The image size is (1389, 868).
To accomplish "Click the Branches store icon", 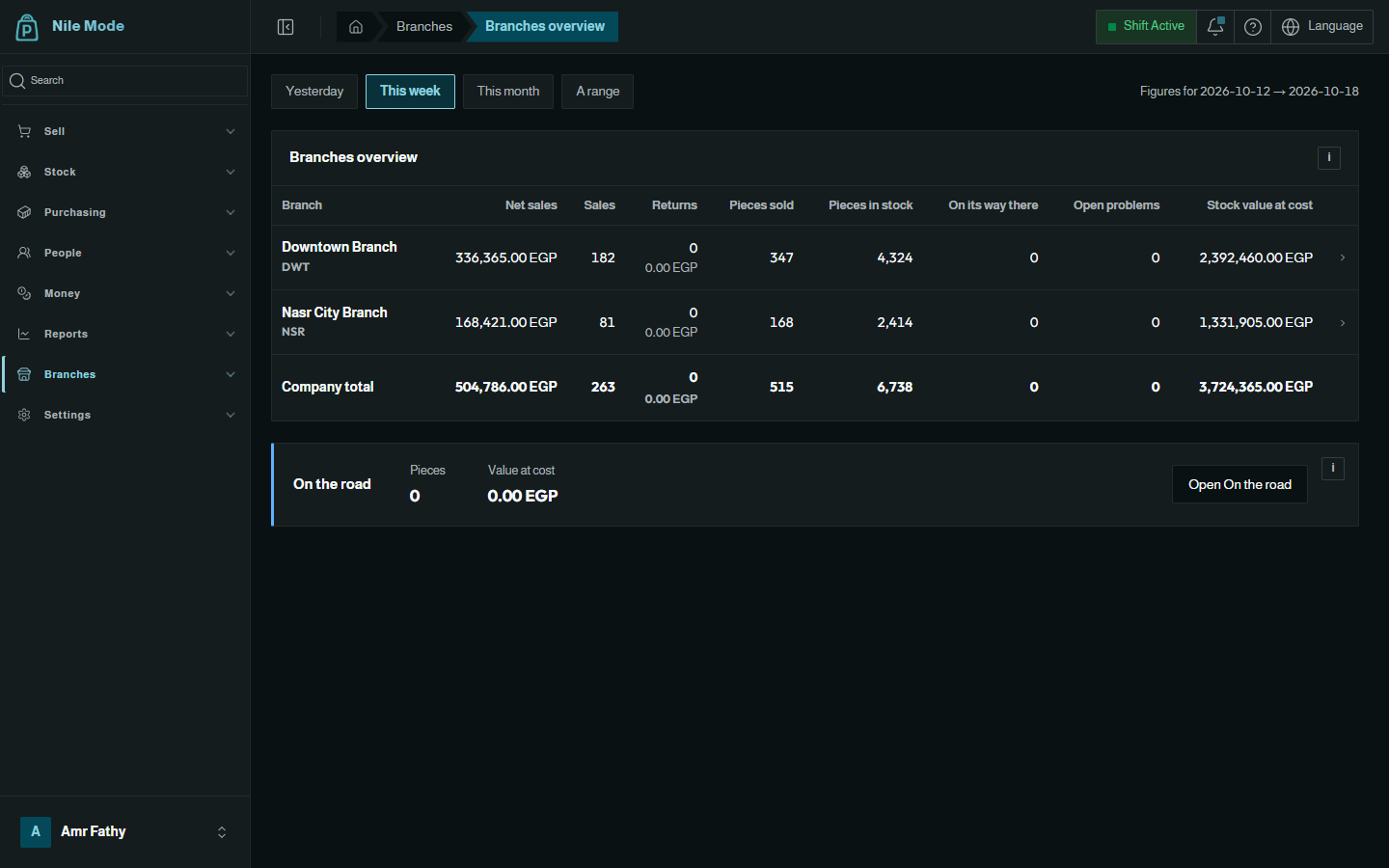I will click(24, 374).
